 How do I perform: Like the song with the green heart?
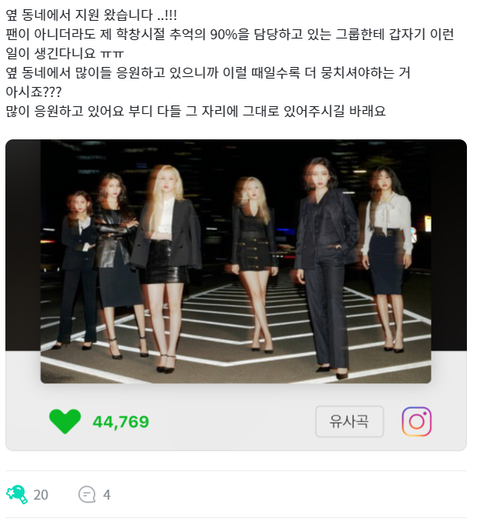[65, 421]
